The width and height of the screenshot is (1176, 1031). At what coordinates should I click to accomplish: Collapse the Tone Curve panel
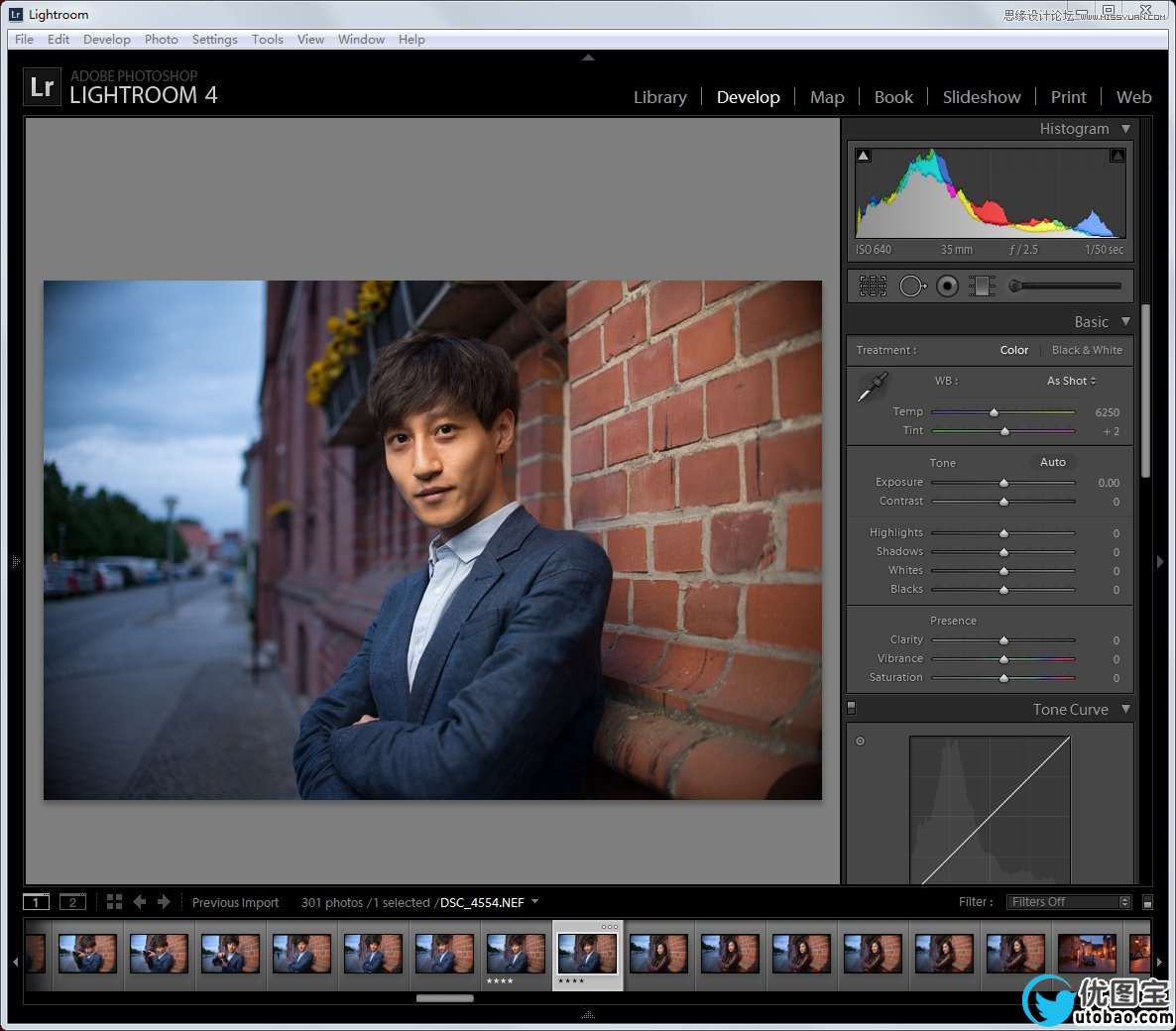(x=1125, y=709)
